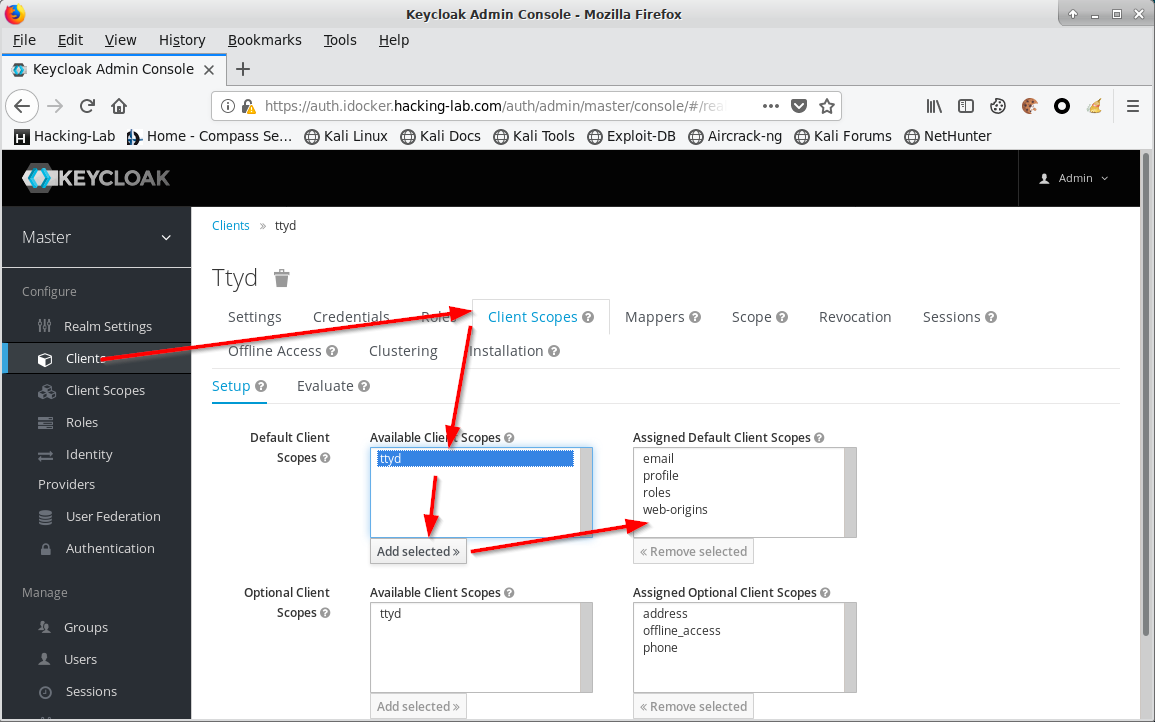1155x722 pixels.
Task: View site information icon in address bar
Action: click(x=228, y=106)
